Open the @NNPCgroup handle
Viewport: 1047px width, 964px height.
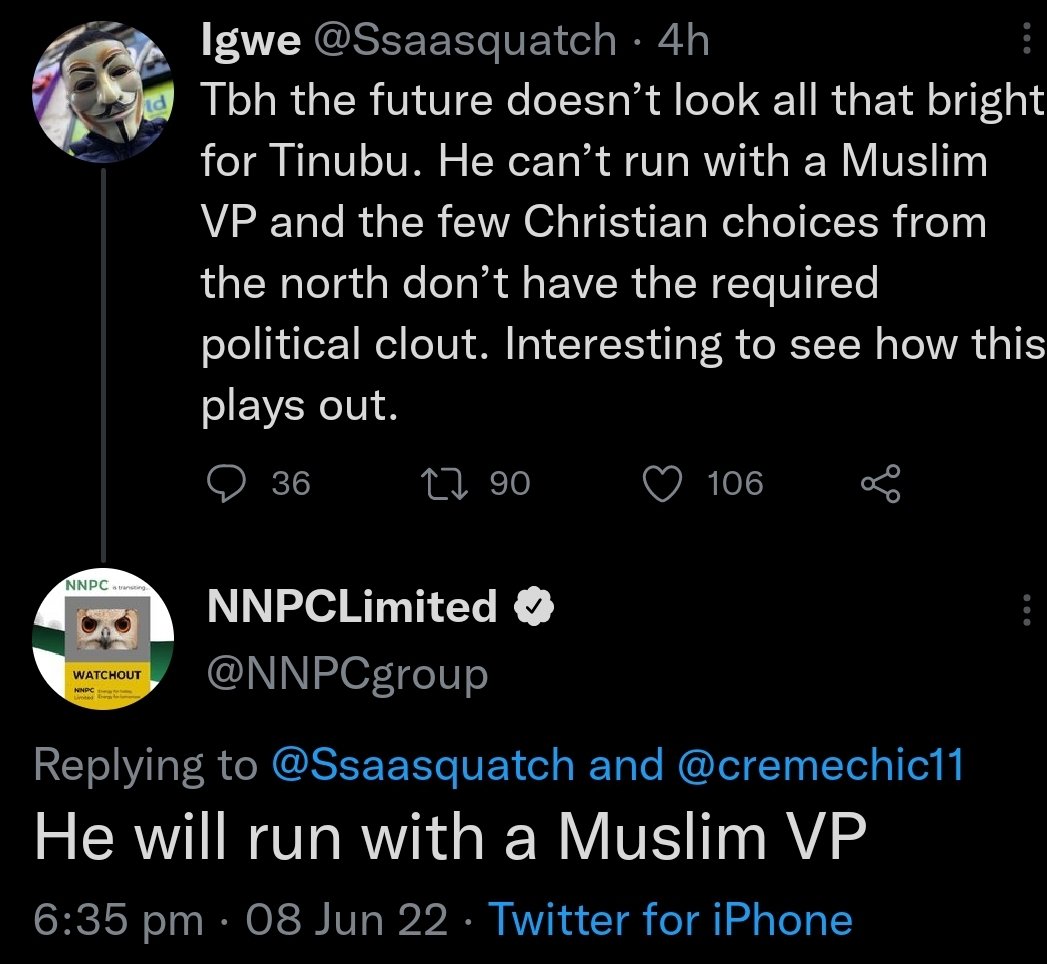[x=347, y=675]
